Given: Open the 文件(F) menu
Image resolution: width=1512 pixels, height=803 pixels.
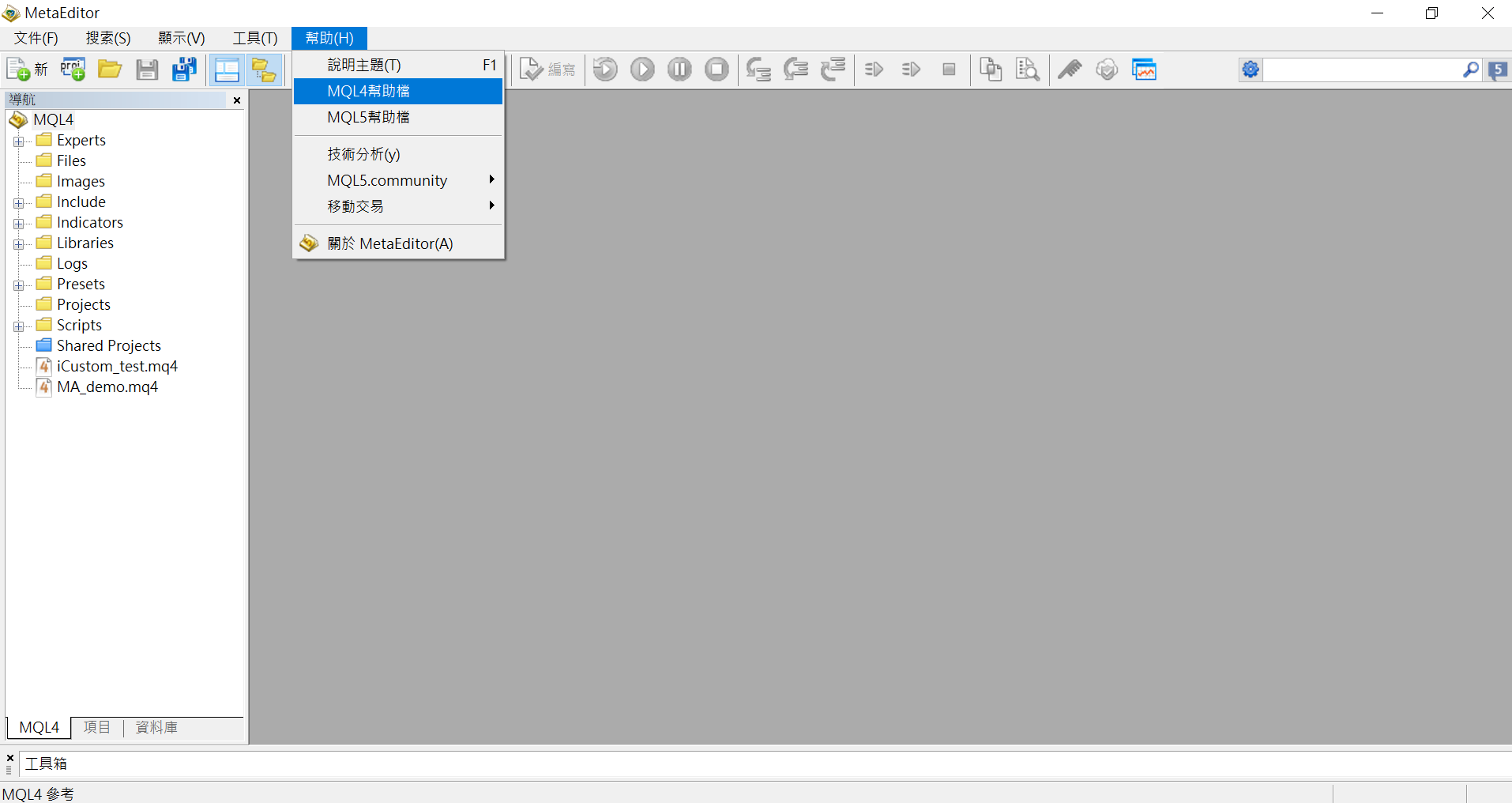Looking at the screenshot, I should pyautogui.click(x=36, y=38).
